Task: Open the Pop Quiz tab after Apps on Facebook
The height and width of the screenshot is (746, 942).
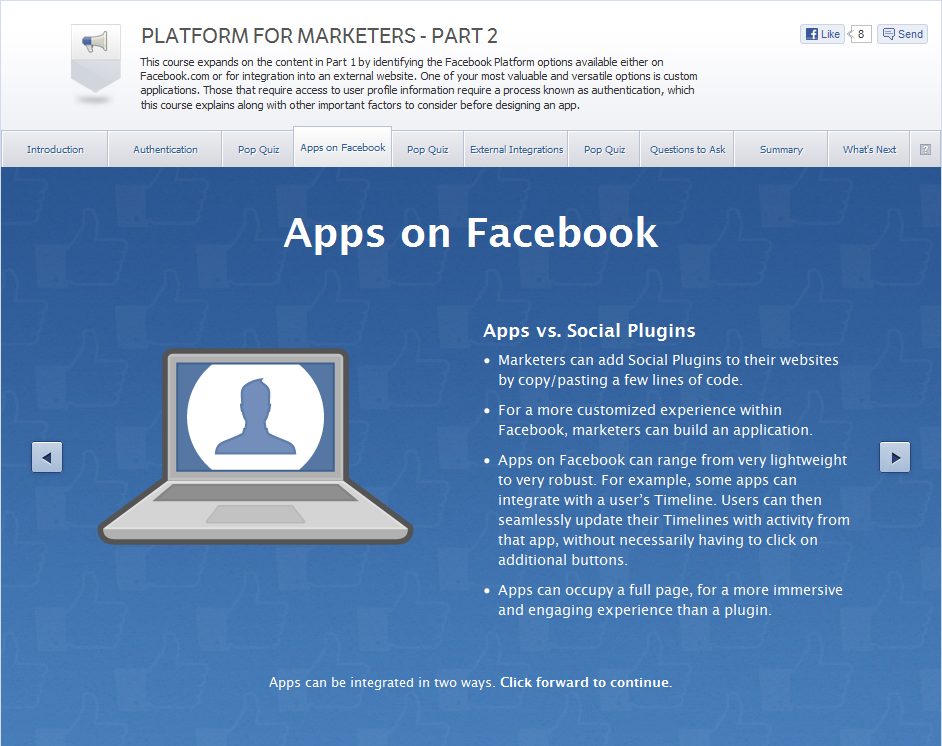Action: 427,150
